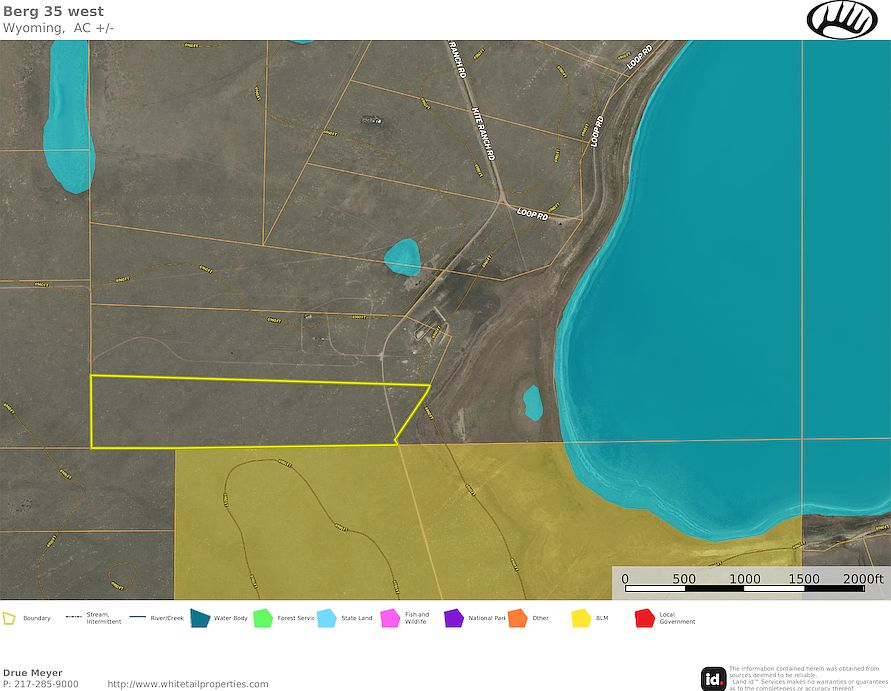Click the National Park legend symbol
Viewport: 891px width, 691px height.
(x=455, y=617)
